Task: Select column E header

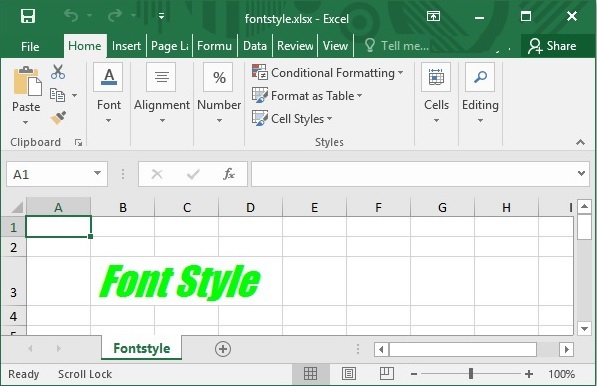Action: coord(314,207)
